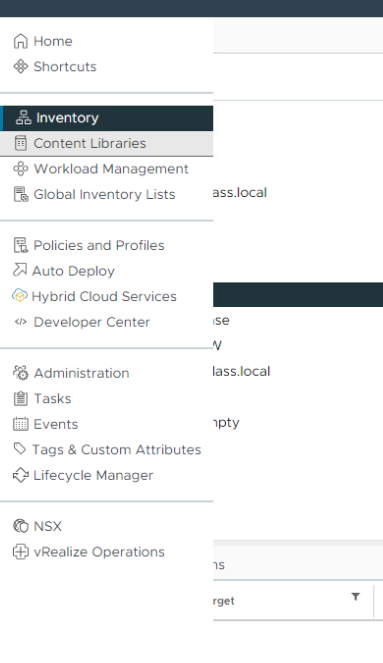
Task: Filter the target column with funnel icon
Action: pos(356,597)
